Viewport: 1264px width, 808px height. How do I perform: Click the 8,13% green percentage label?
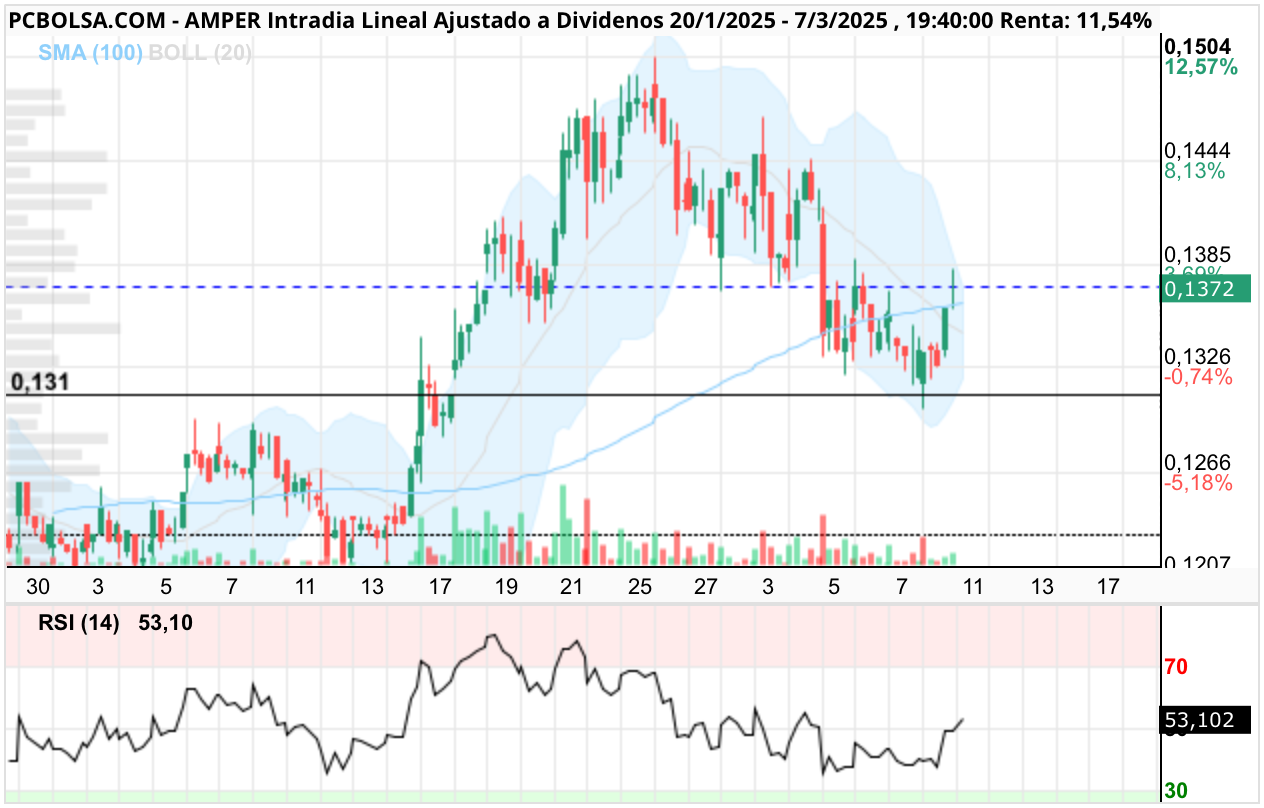point(1194,171)
